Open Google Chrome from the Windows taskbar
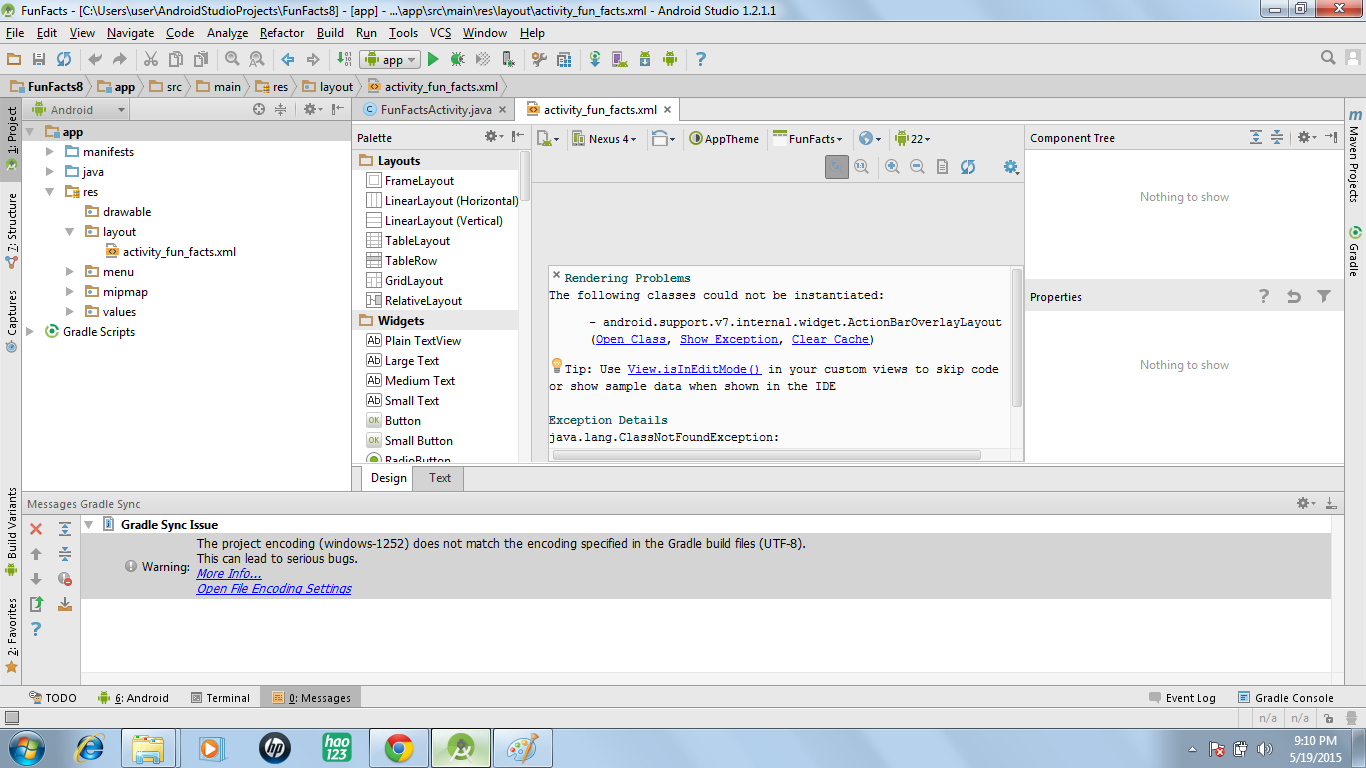 (x=399, y=748)
